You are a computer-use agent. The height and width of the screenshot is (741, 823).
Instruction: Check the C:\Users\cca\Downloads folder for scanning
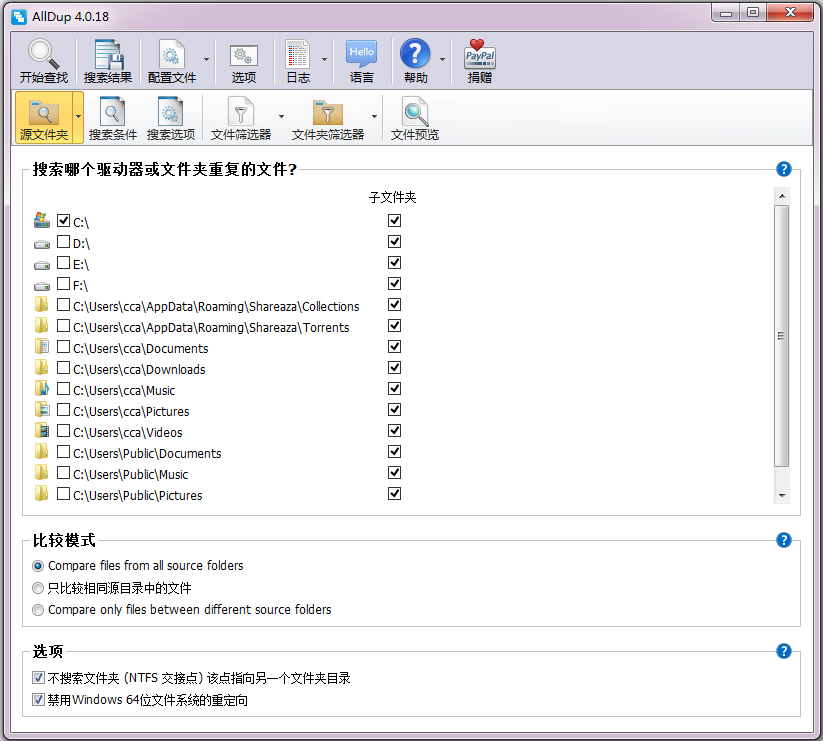(x=64, y=368)
